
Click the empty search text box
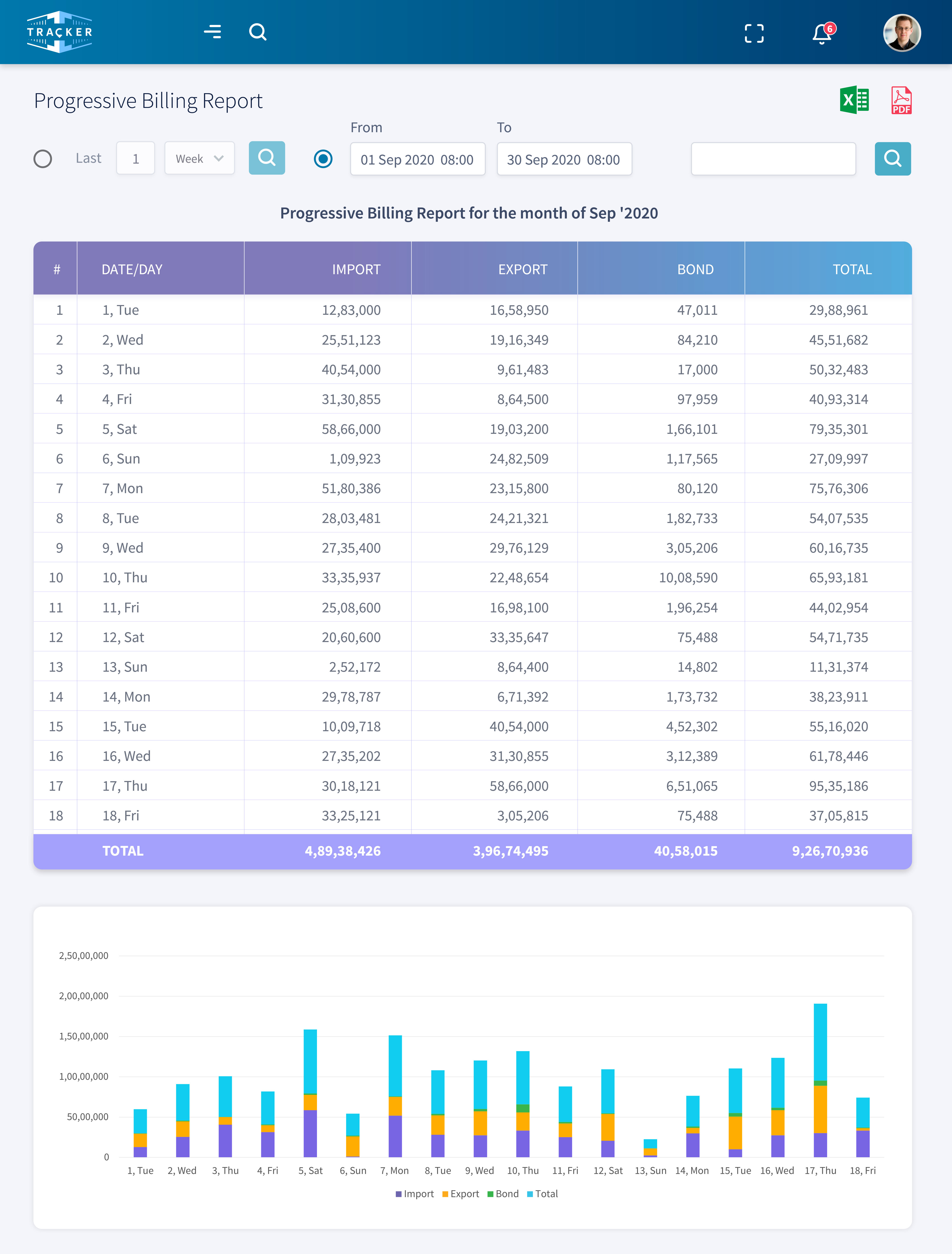pyautogui.click(x=773, y=159)
